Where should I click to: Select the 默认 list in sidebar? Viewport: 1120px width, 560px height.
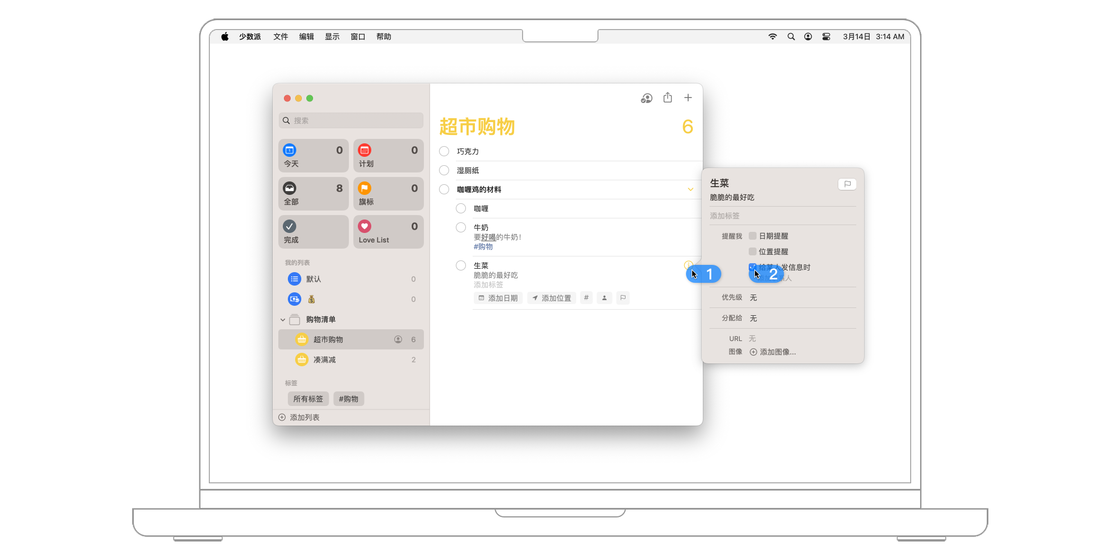[x=351, y=279]
